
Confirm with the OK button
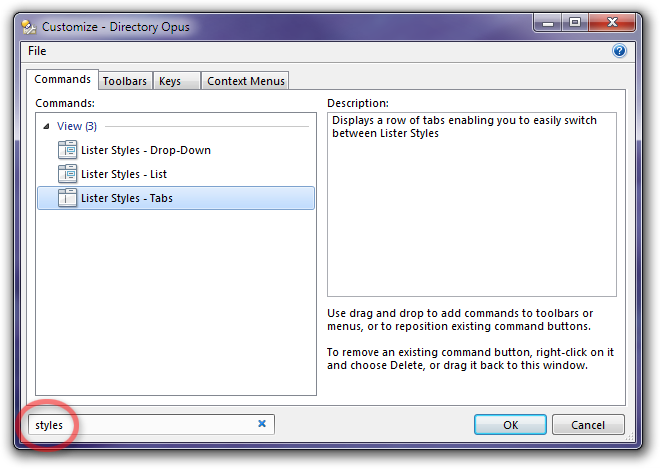(510, 425)
